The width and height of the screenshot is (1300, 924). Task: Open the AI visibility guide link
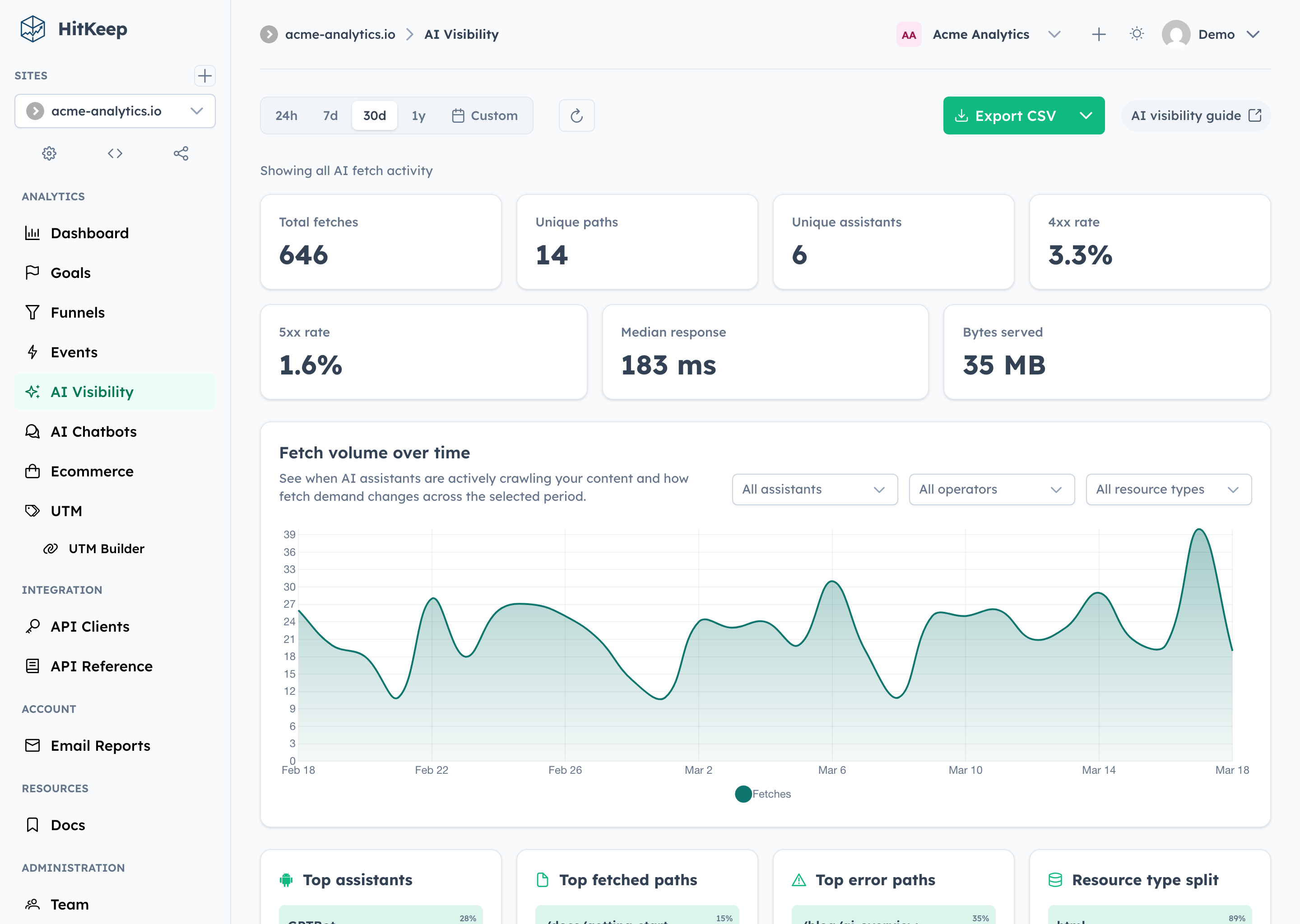pyautogui.click(x=1195, y=116)
